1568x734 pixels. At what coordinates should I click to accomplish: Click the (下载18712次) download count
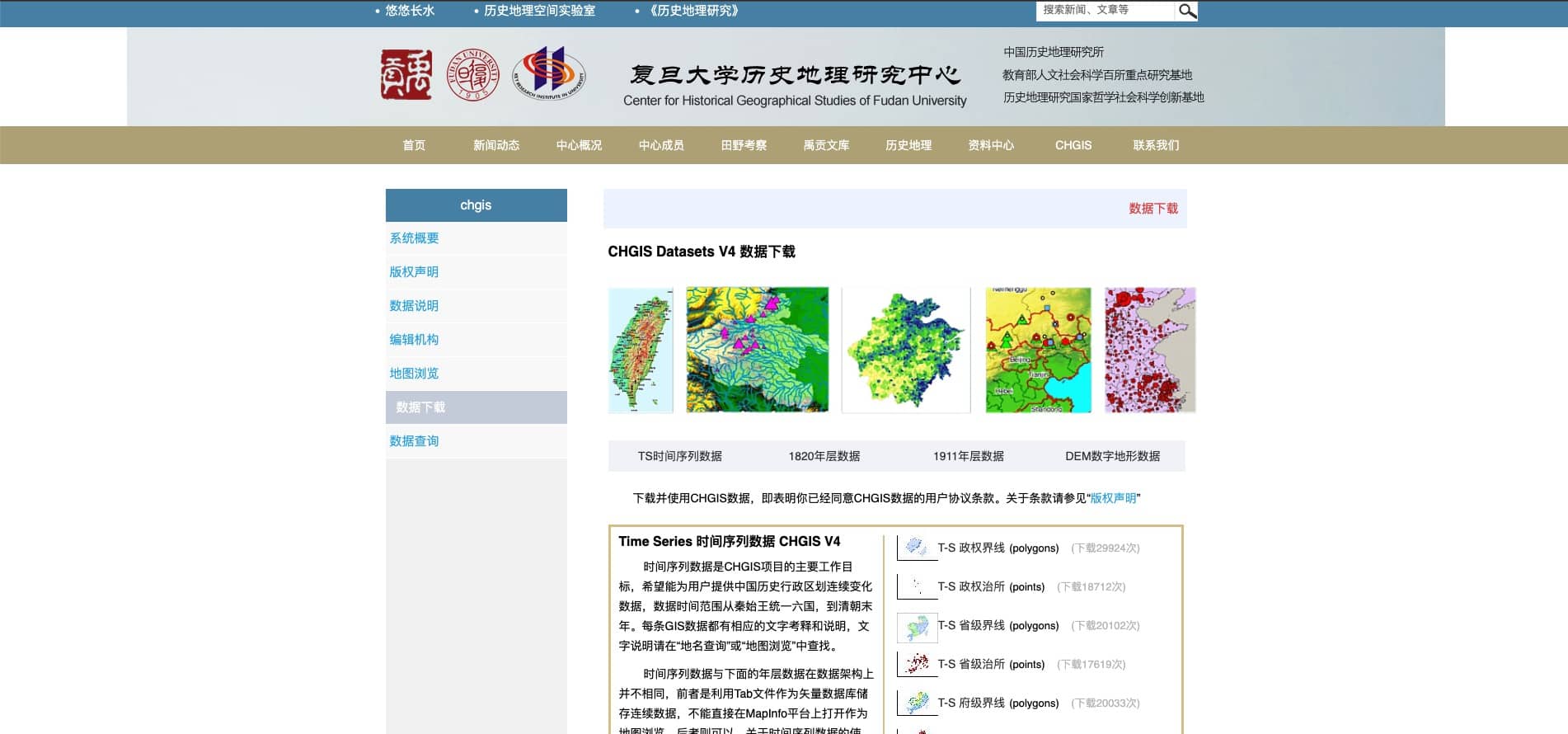pyautogui.click(x=1091, y=587)
